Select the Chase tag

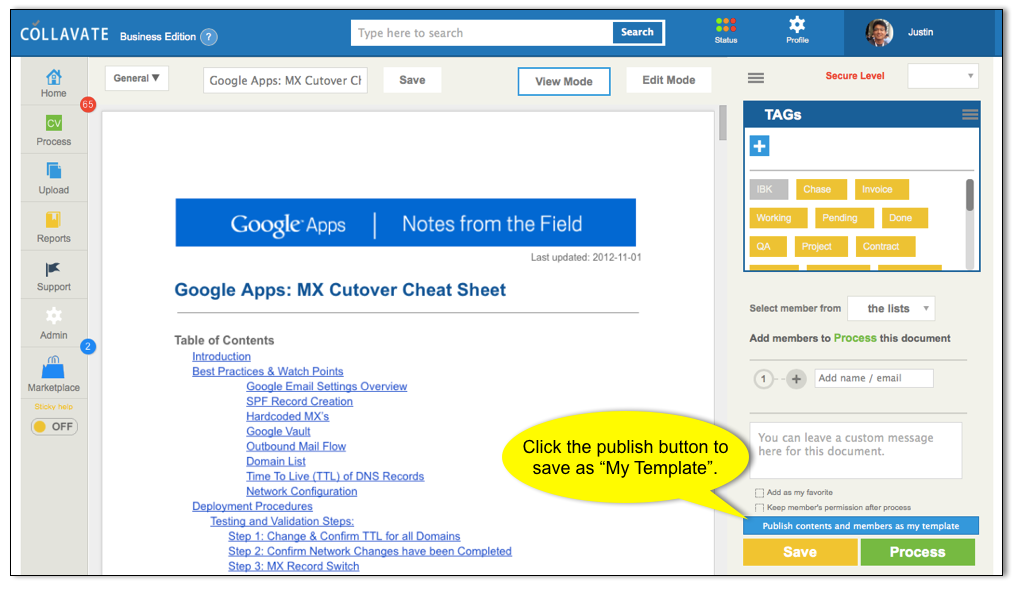(821, 190)
